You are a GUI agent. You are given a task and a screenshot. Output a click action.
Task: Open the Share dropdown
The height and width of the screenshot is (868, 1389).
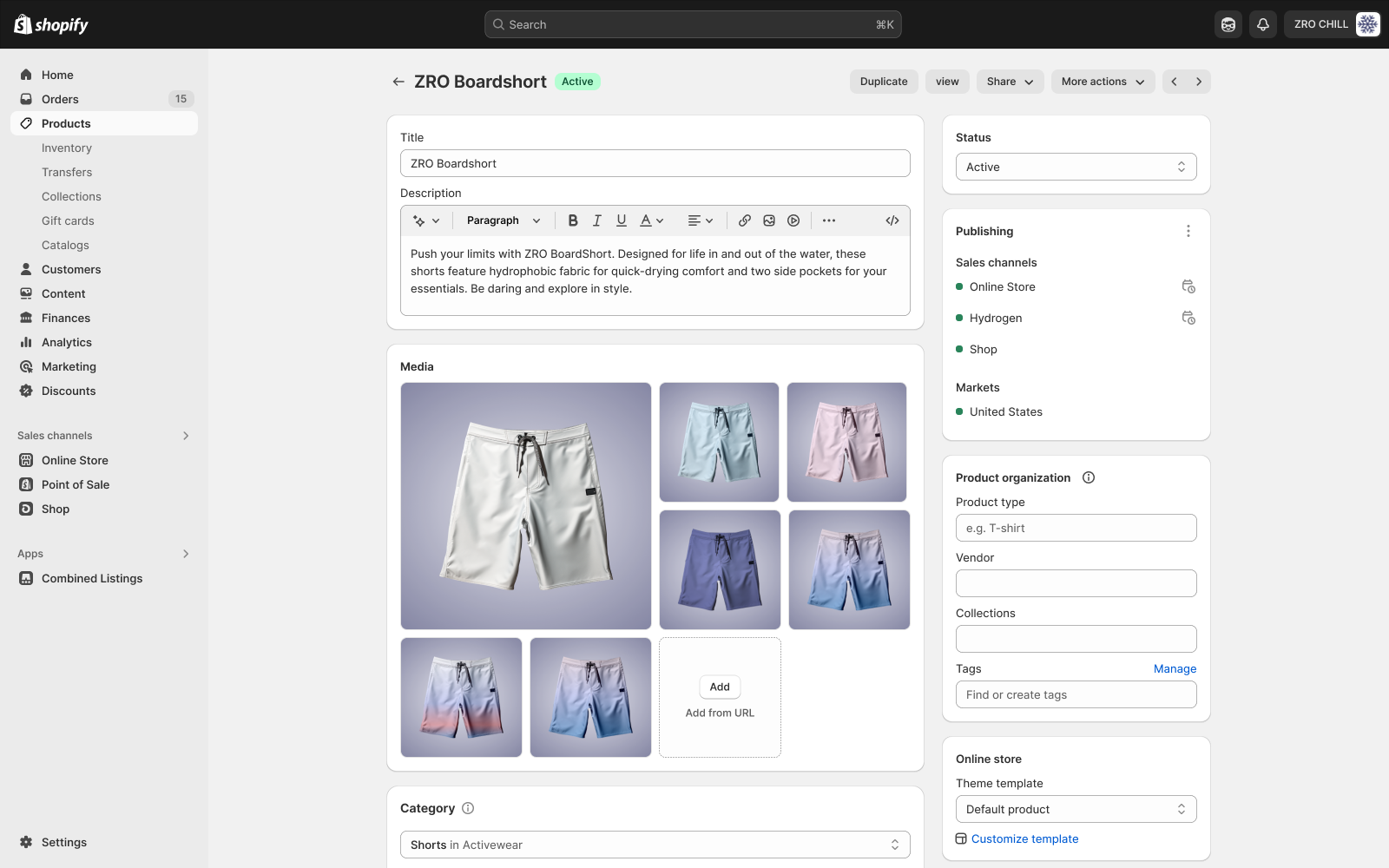[x=1010, y=82]
